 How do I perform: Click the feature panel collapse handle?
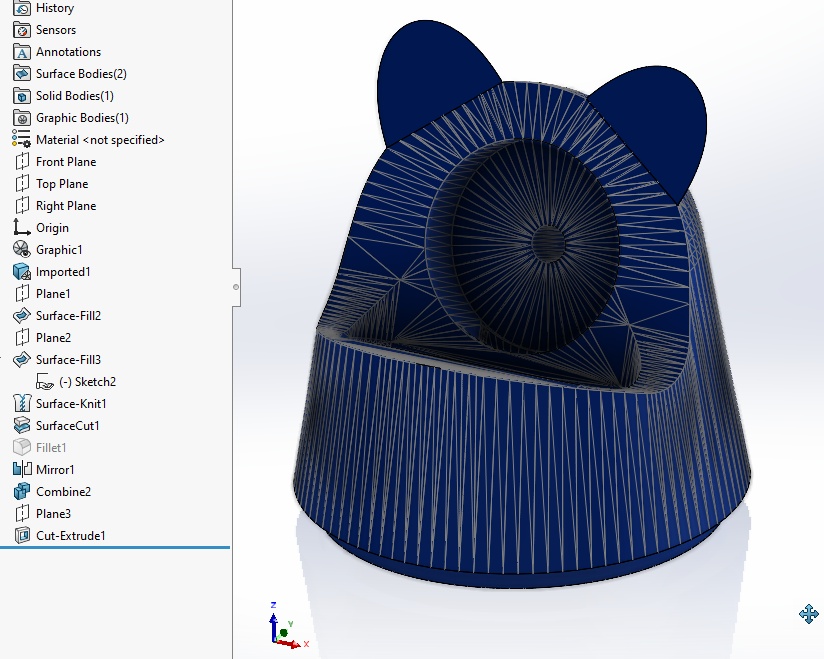pos(236,287)
